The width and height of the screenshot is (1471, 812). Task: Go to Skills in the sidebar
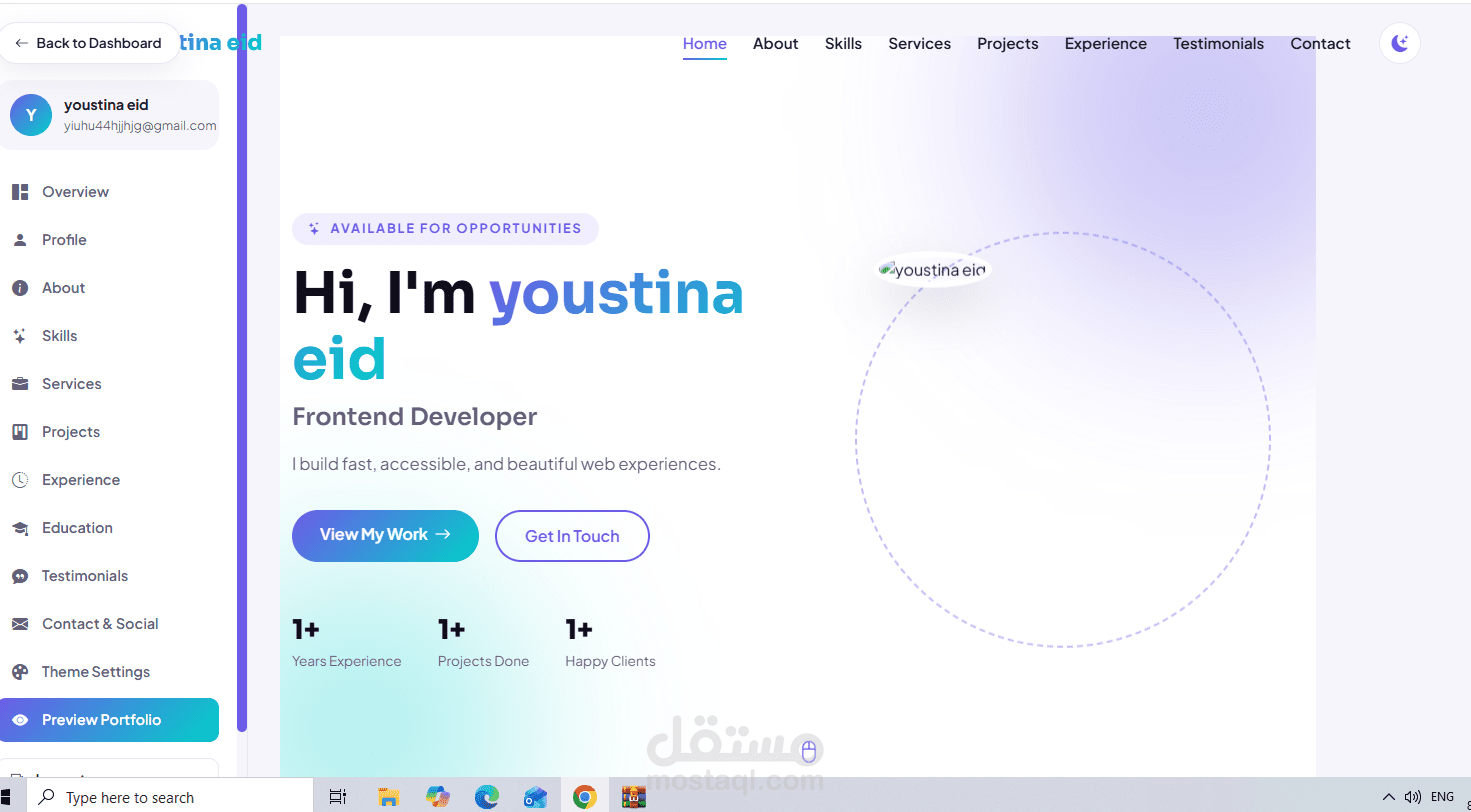(109, 336)
